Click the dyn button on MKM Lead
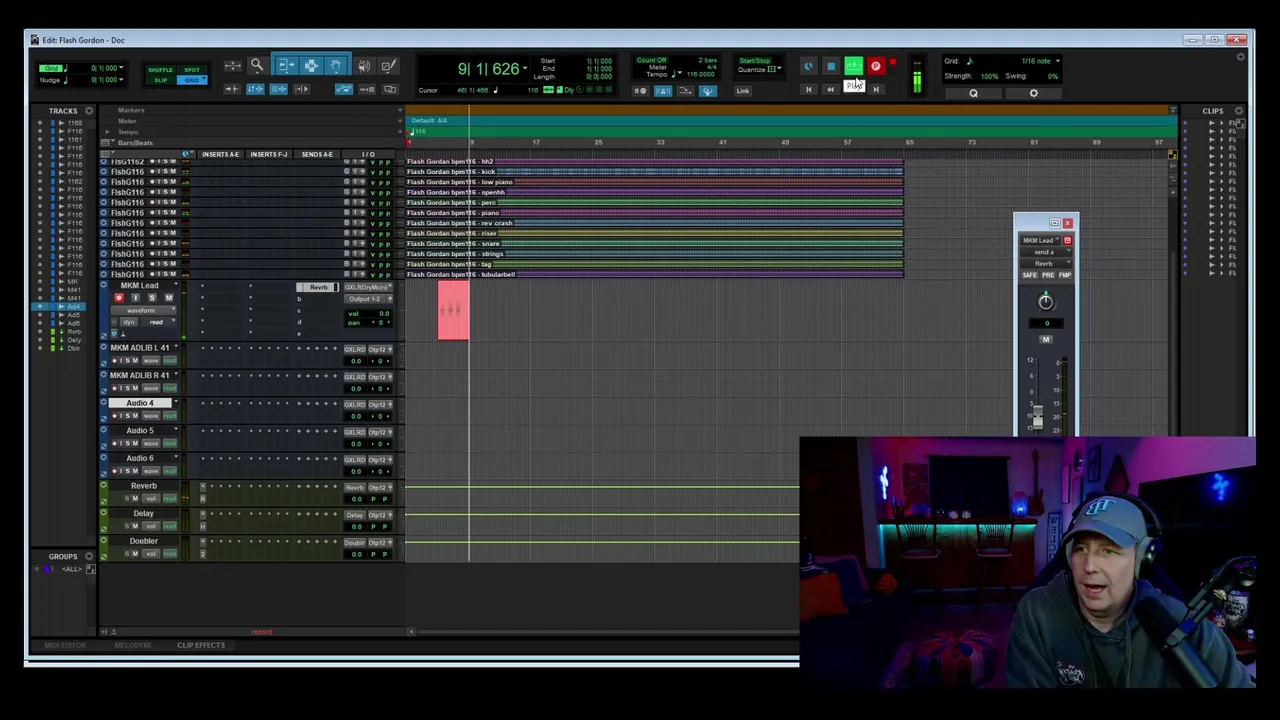Viewport: 1280px width, 720px height. point(128,322)
